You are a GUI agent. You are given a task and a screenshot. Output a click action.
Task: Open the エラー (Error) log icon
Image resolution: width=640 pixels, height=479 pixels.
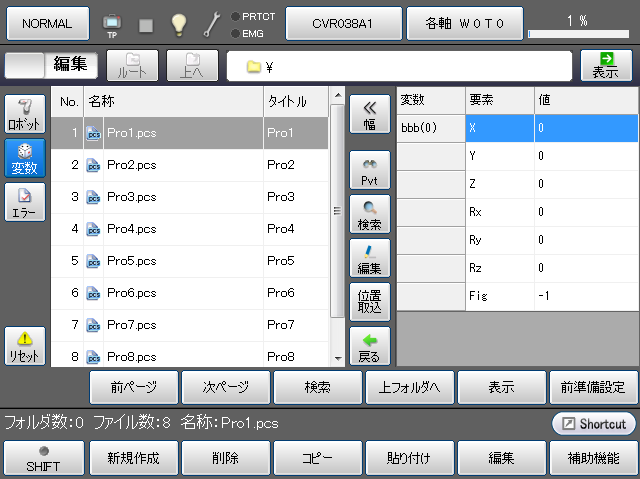pos(25,202)
